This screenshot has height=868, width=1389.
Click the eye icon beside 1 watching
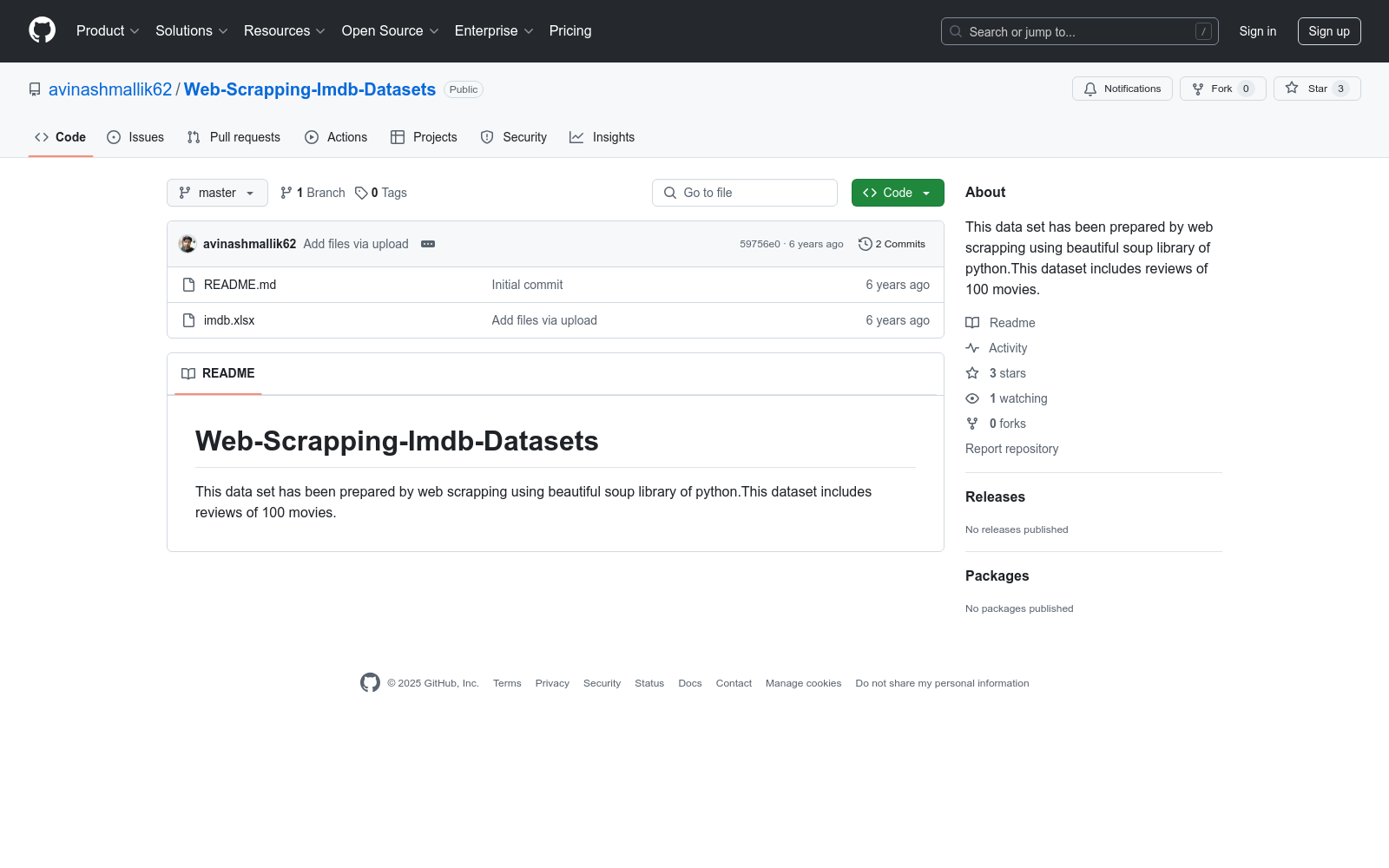[x=972, y=398]
